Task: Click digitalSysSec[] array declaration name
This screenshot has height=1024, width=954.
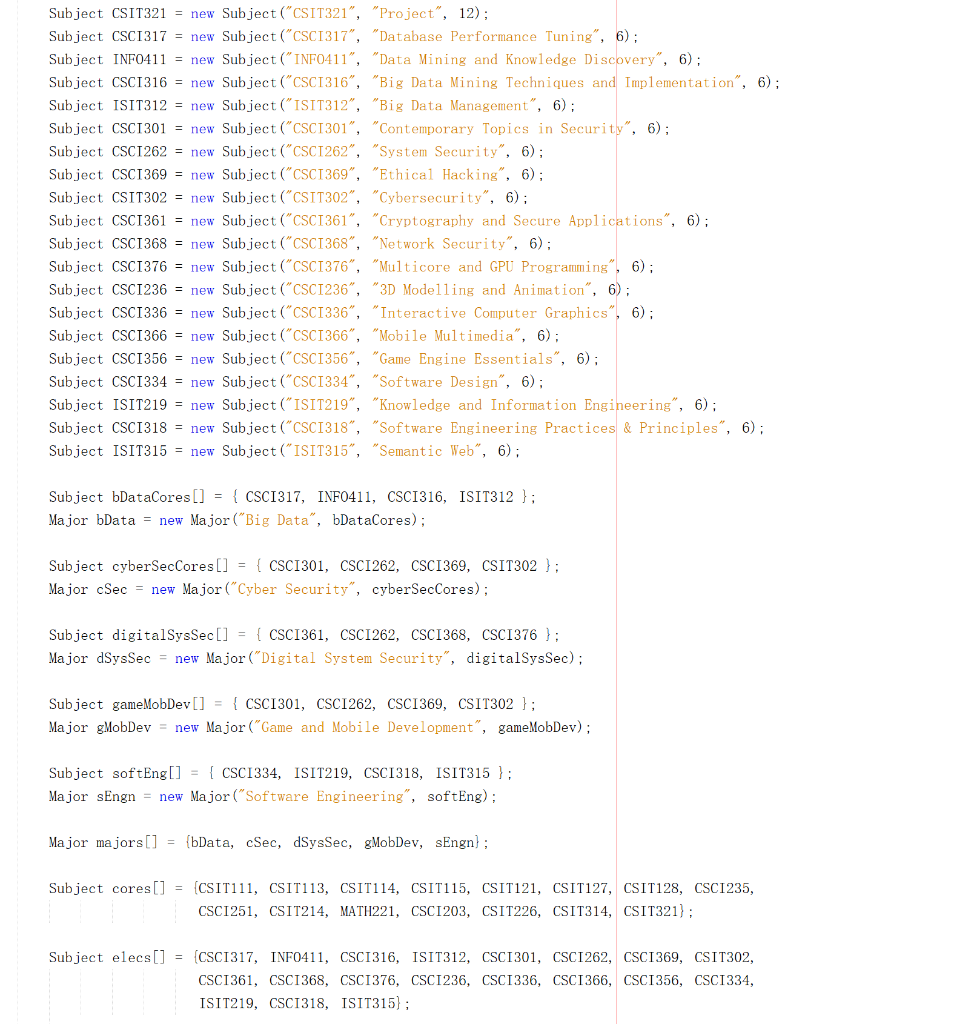Action: [x=170, y=635]
